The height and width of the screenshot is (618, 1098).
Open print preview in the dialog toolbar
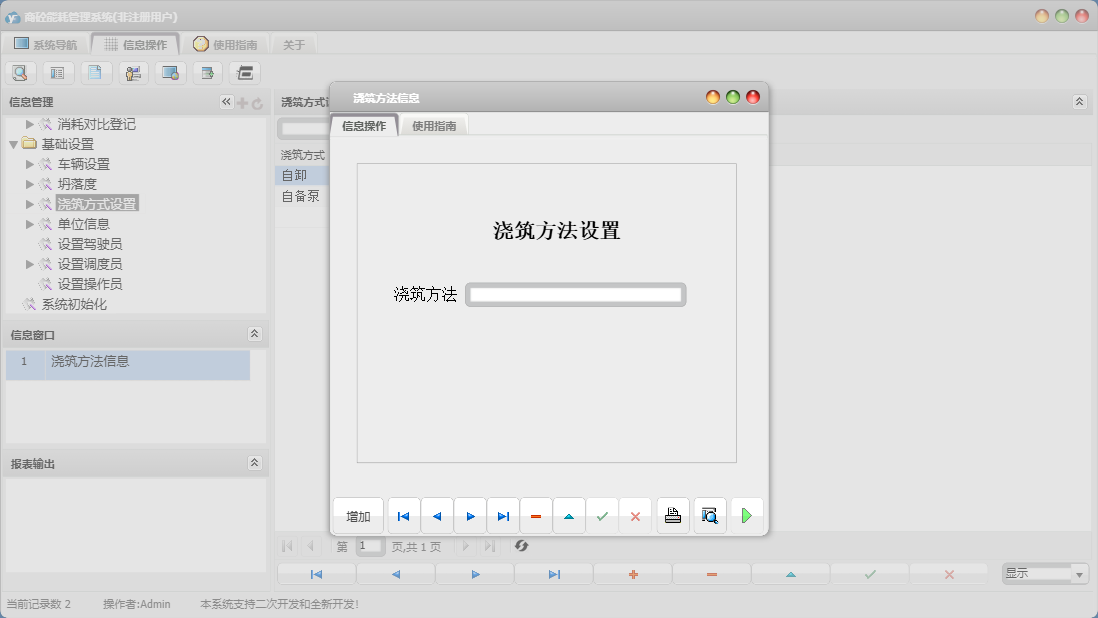click(x=709, y=515)
